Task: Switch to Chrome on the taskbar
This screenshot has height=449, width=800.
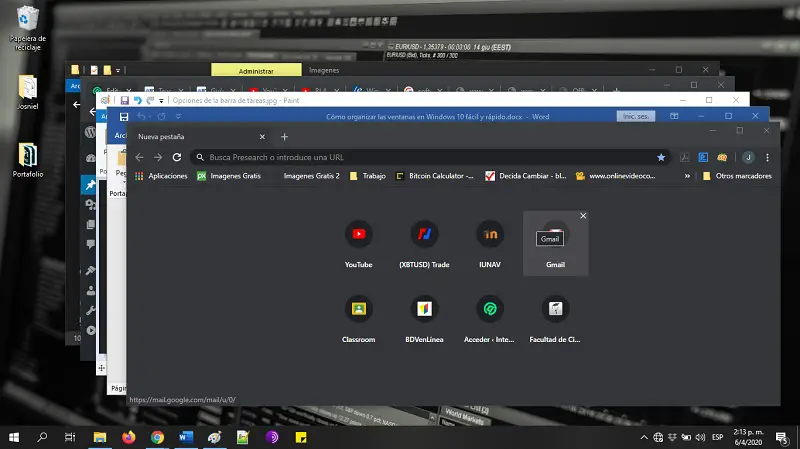Action: pos(157,437)
